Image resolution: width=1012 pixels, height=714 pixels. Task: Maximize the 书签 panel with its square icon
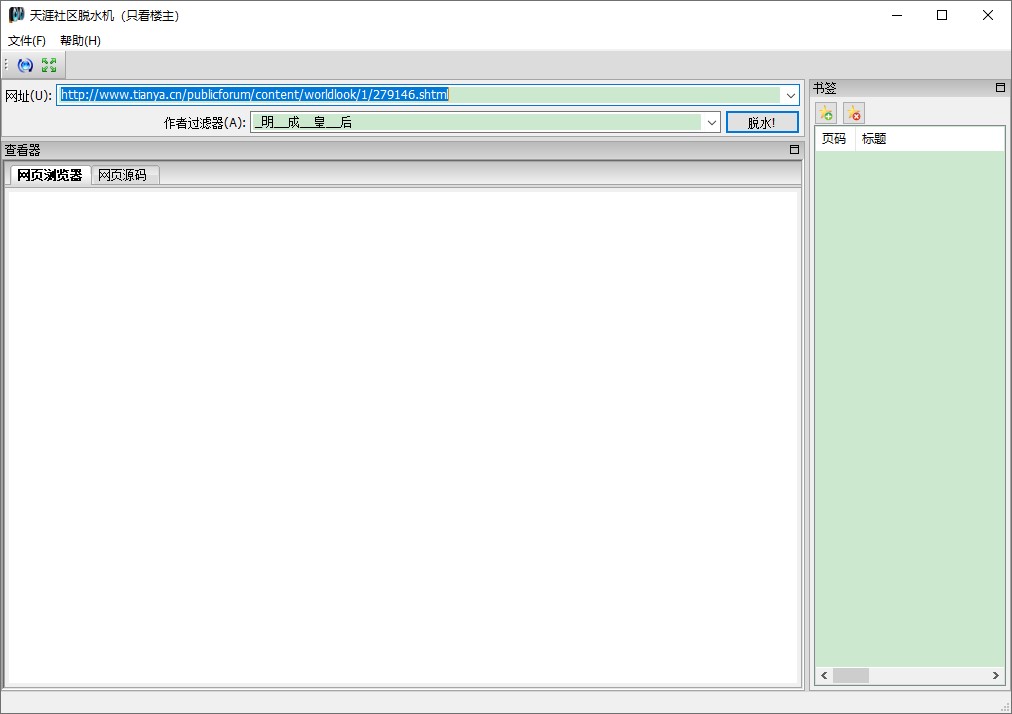tap(1000, 88)
